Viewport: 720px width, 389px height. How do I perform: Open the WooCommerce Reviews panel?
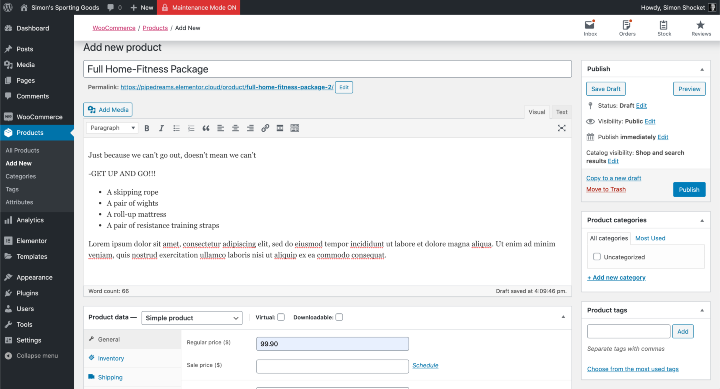pyautogui.click(x=701, y=28)
